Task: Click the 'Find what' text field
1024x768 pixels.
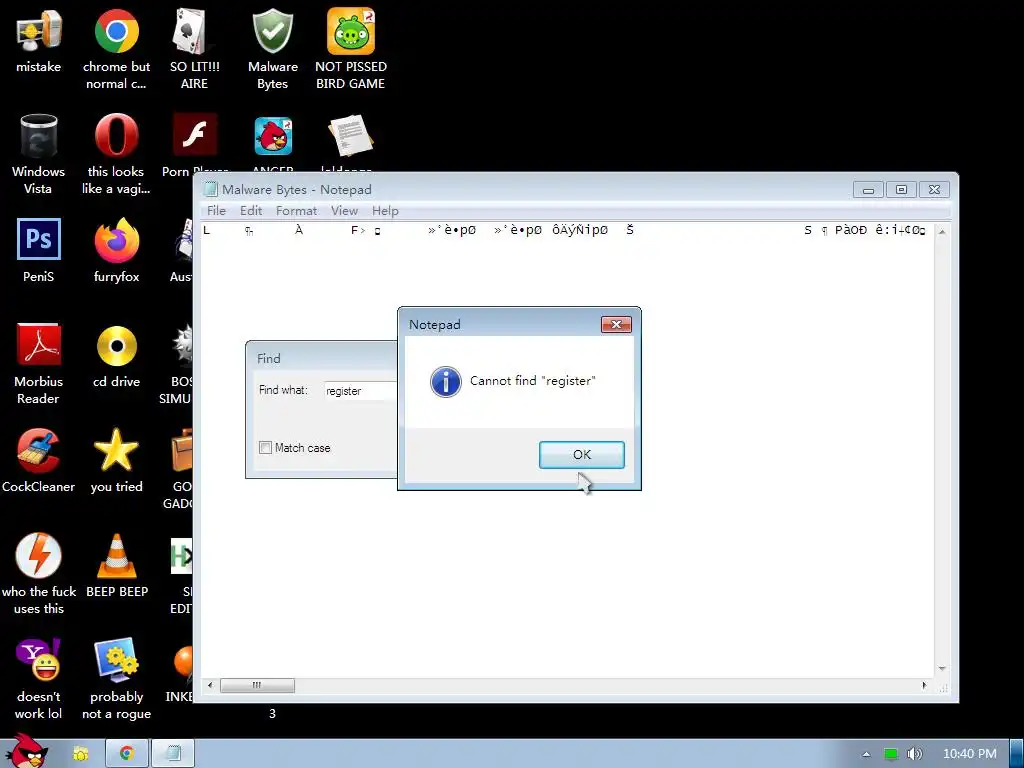Action: click(360, 391)
